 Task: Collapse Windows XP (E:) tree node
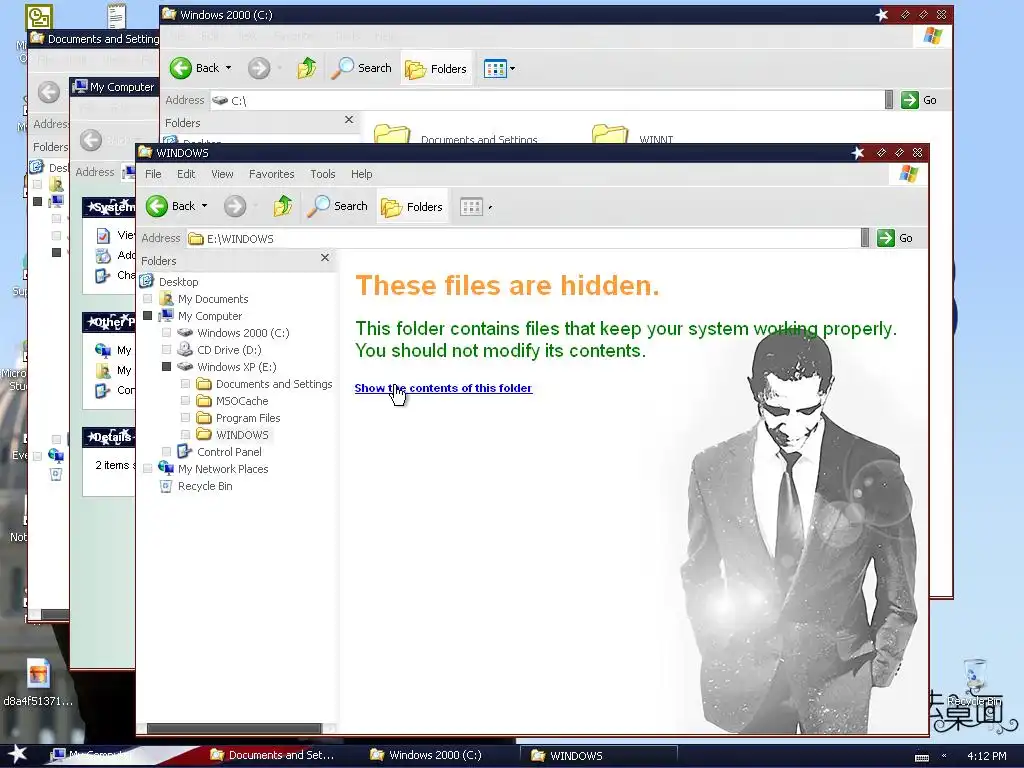[167, 367]
